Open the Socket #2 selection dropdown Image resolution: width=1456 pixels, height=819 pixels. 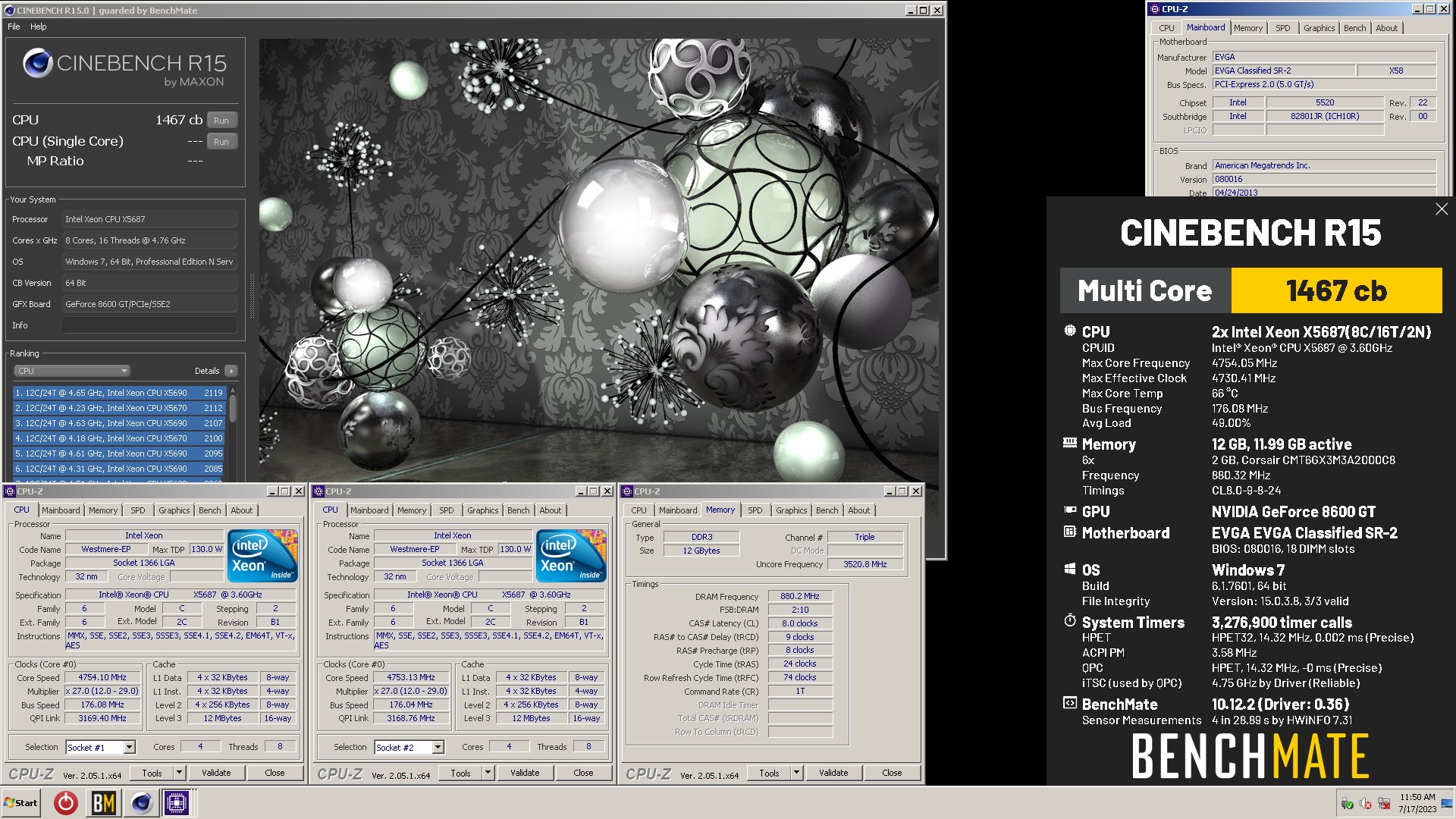coord(438,748)
